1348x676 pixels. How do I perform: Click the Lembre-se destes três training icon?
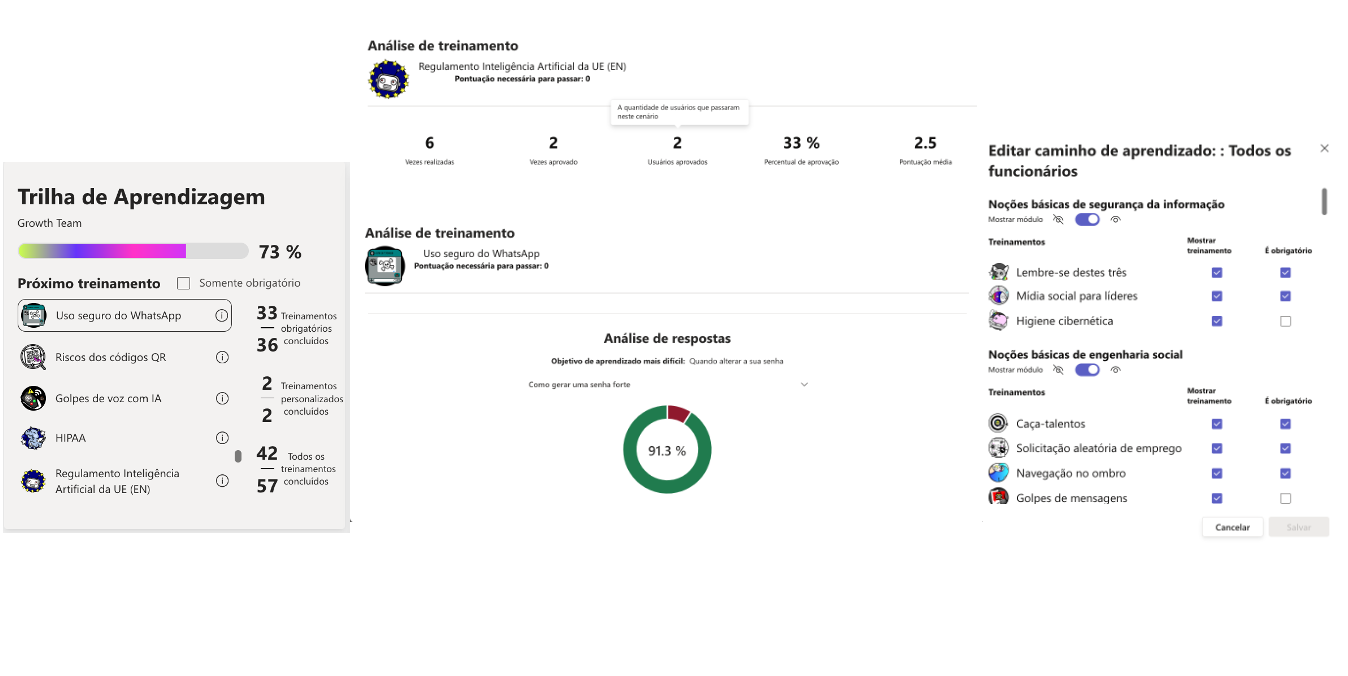998,272
